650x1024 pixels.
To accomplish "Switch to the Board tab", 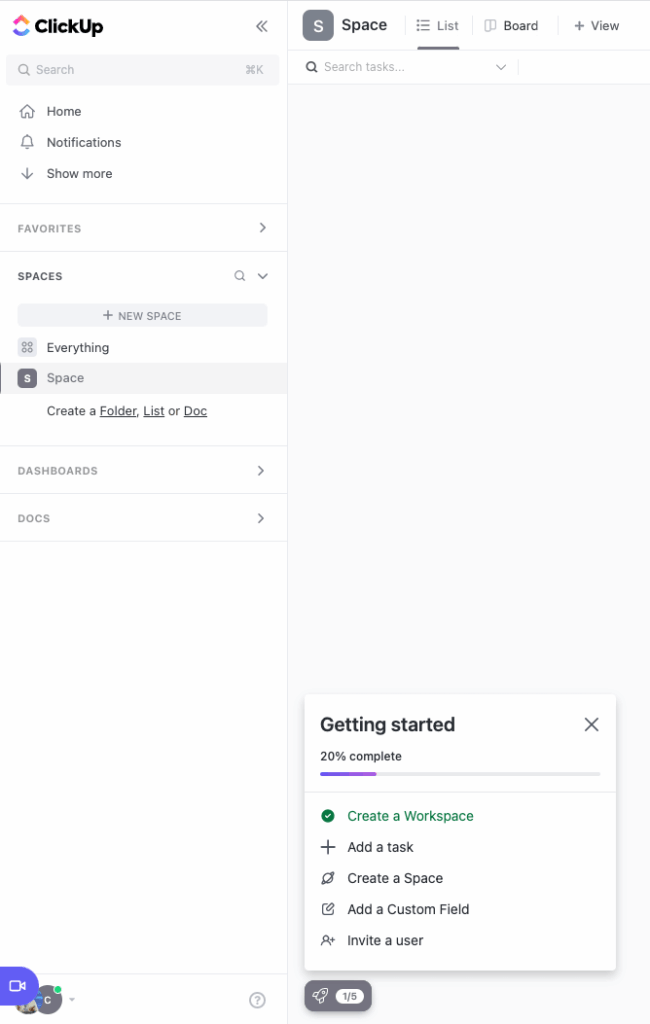I will [x=512, y=26].
